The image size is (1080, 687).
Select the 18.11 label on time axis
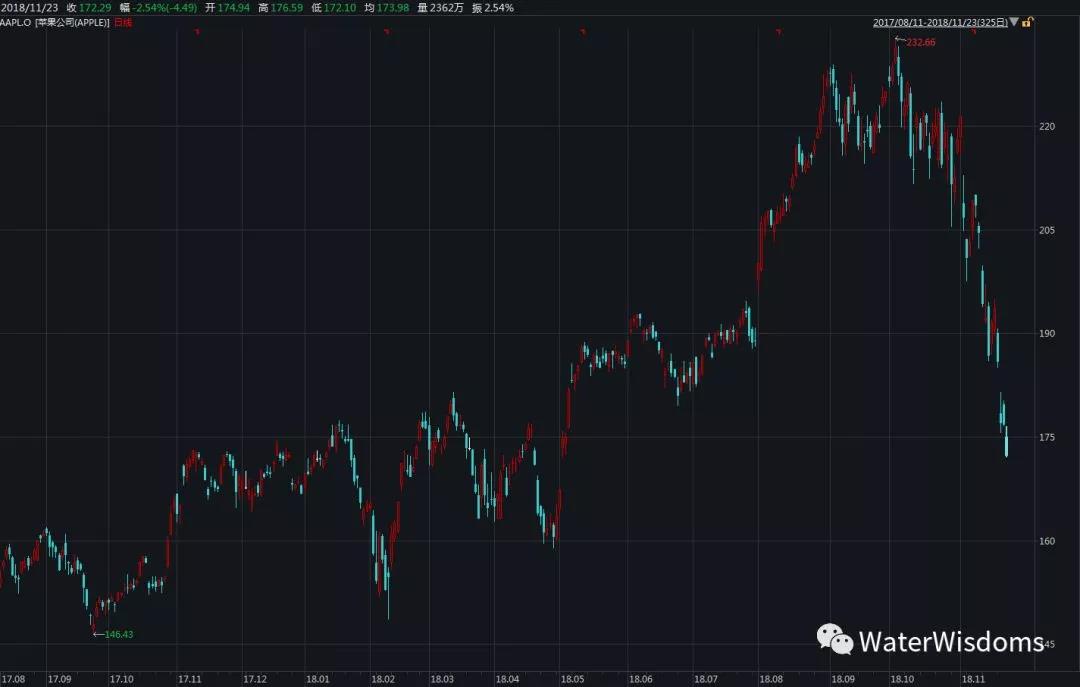click(973, 679)
